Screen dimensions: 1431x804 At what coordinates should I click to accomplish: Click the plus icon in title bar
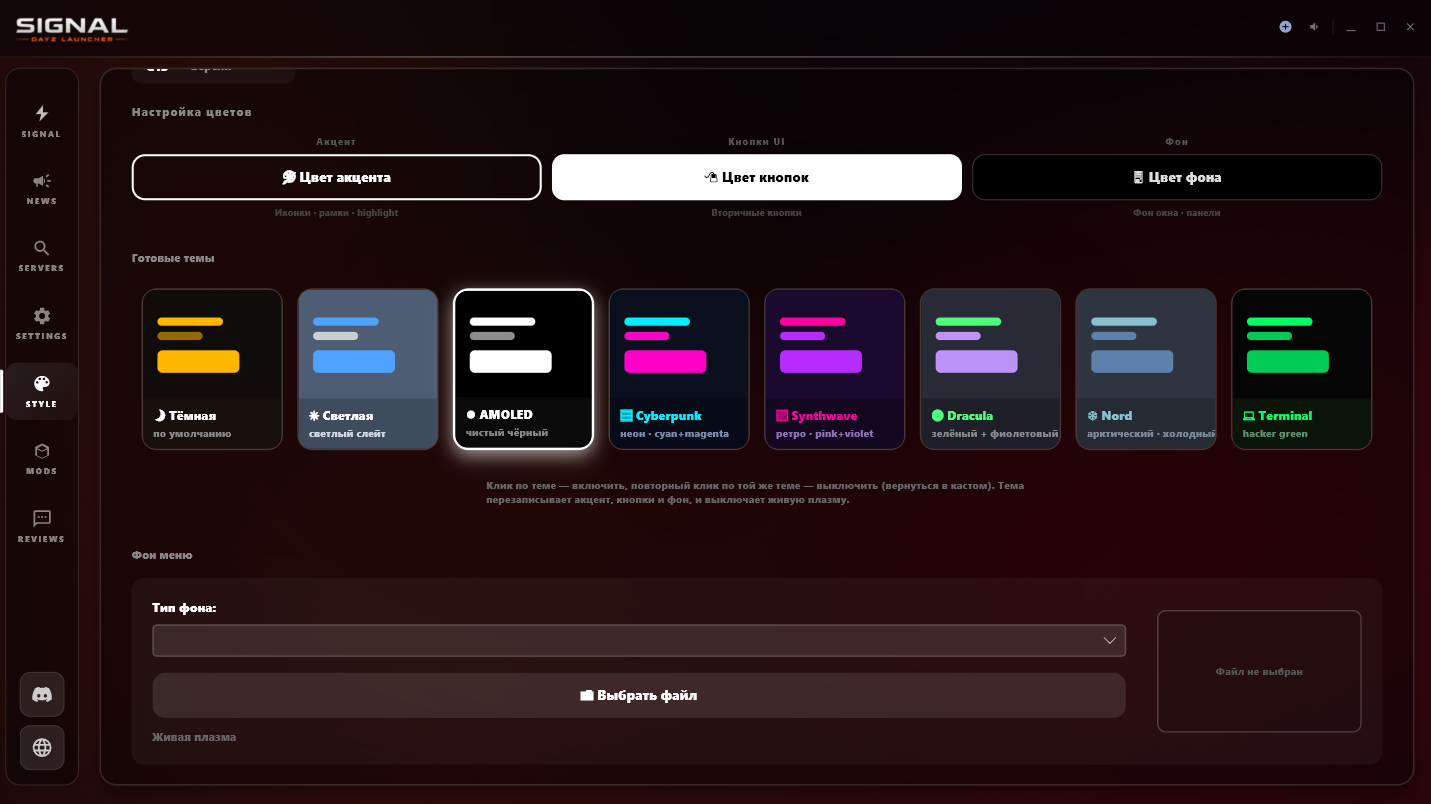[1285, 27]
